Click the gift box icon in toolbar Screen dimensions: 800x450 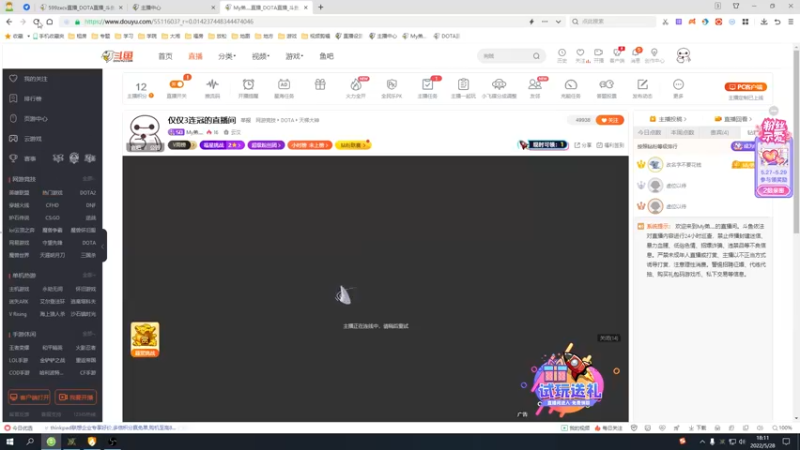(320, 84)
